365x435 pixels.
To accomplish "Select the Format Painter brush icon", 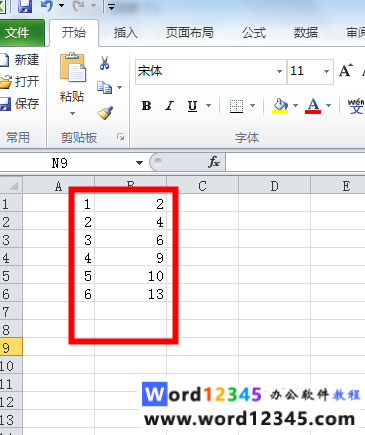I will pyautogui.click(x=105, y=113).
